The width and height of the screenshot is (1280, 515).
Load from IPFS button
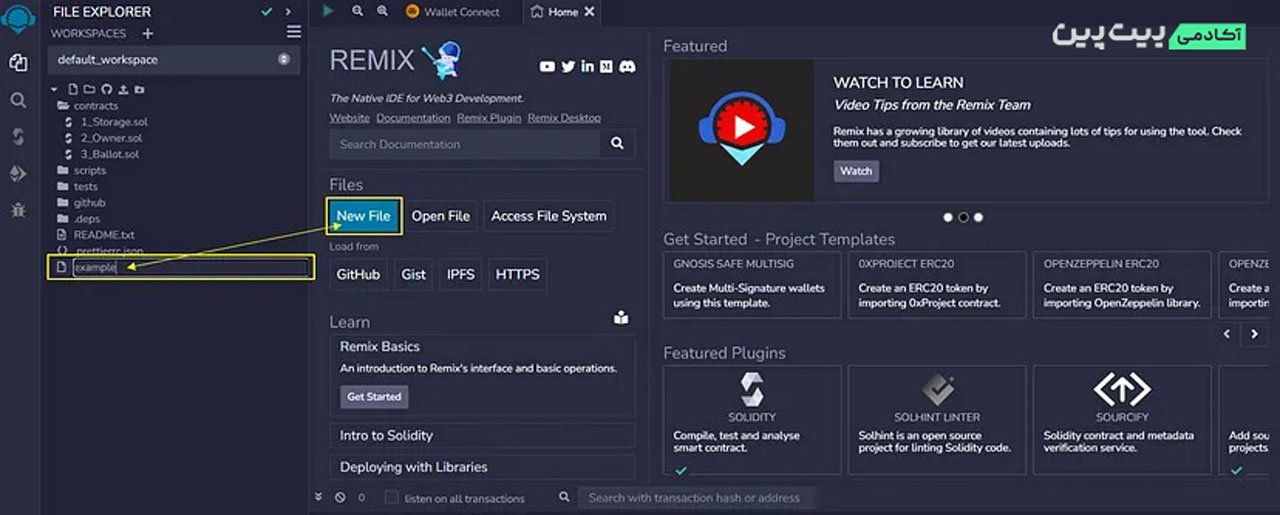pos(461,275)
